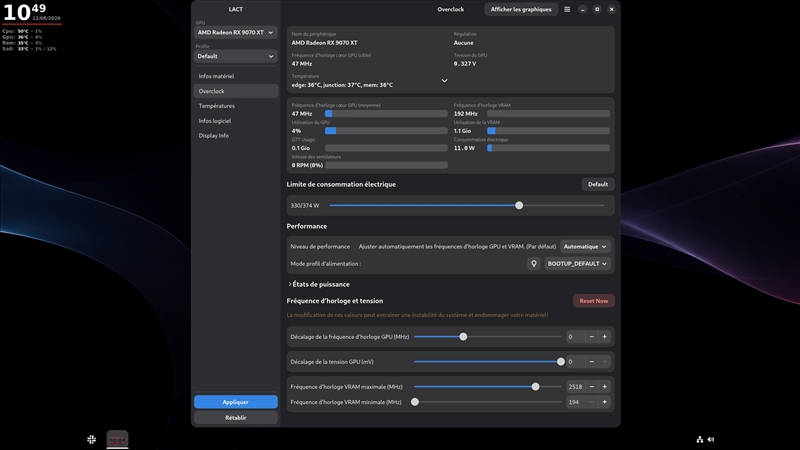800x450 pixels.
Task: Click the 0 RPM (0%) fan speed value
Action: 307,165
